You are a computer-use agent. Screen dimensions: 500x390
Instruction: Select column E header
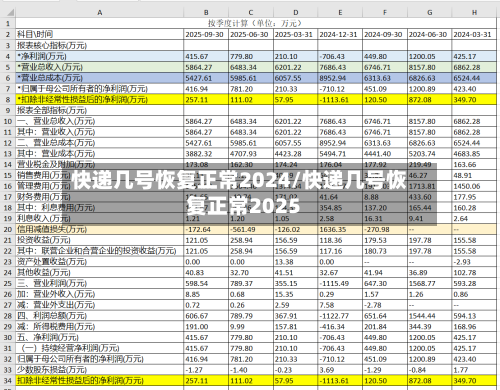(340, 12)
